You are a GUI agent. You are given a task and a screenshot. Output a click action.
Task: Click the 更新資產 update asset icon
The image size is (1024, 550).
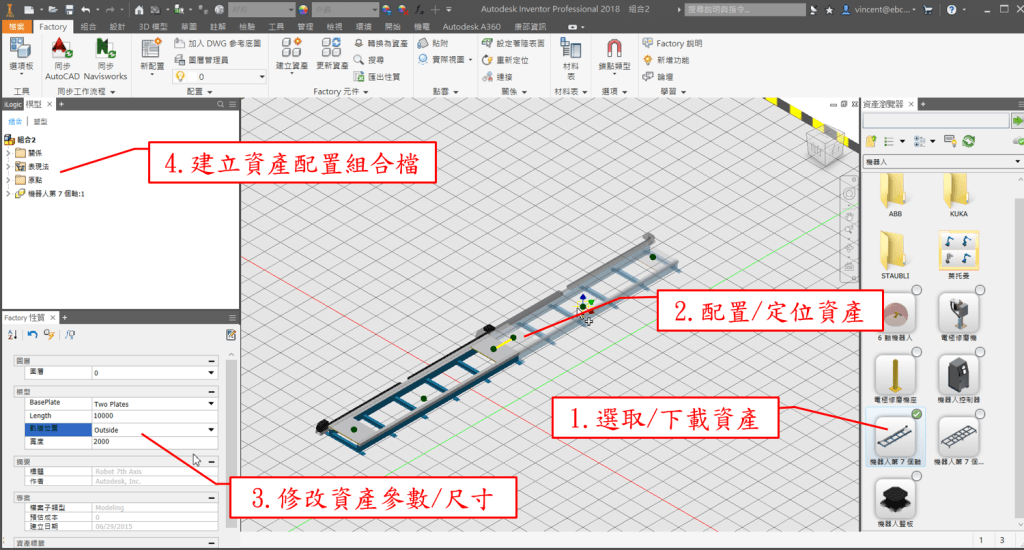pos(331,50)
